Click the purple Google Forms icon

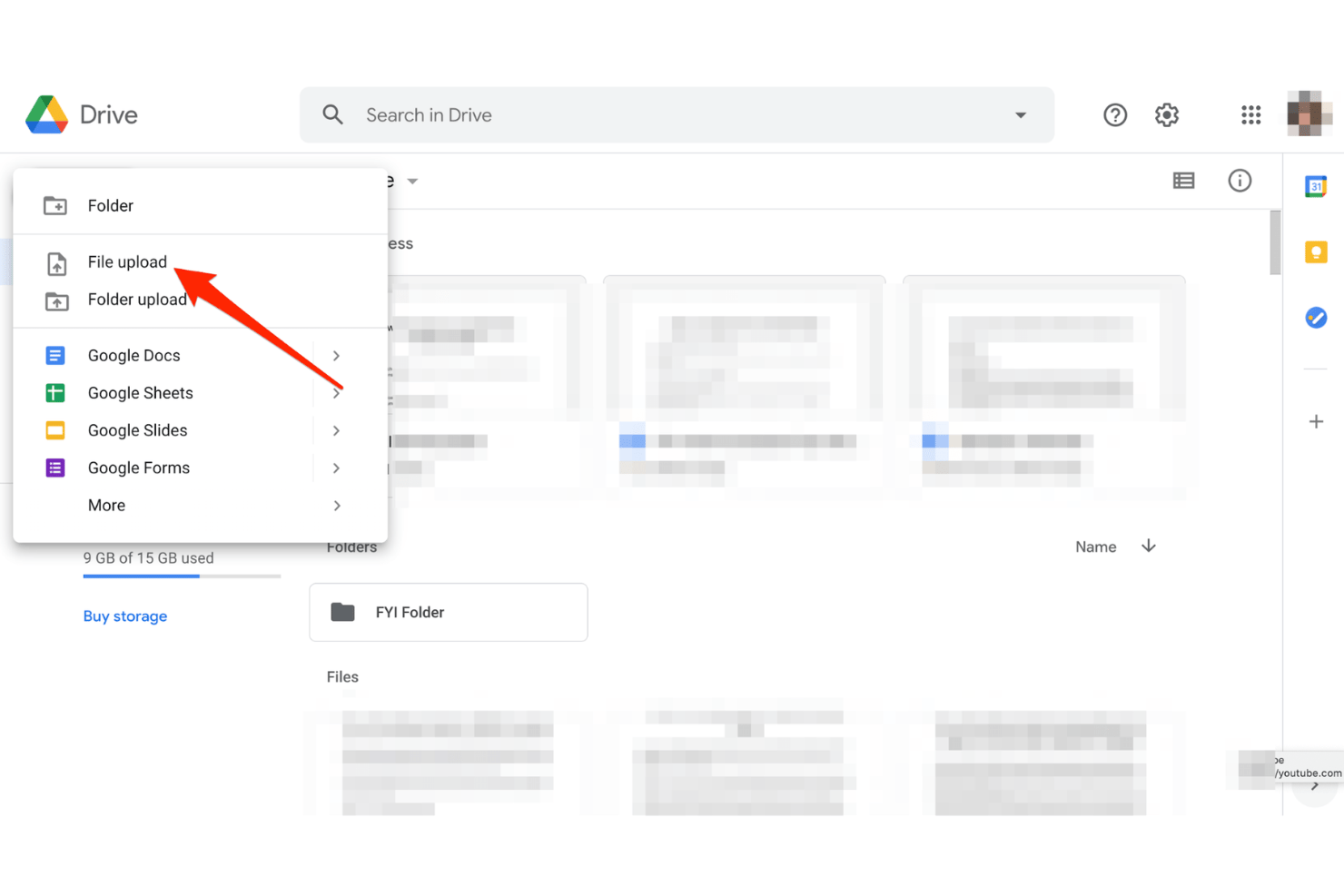(55, 468)
